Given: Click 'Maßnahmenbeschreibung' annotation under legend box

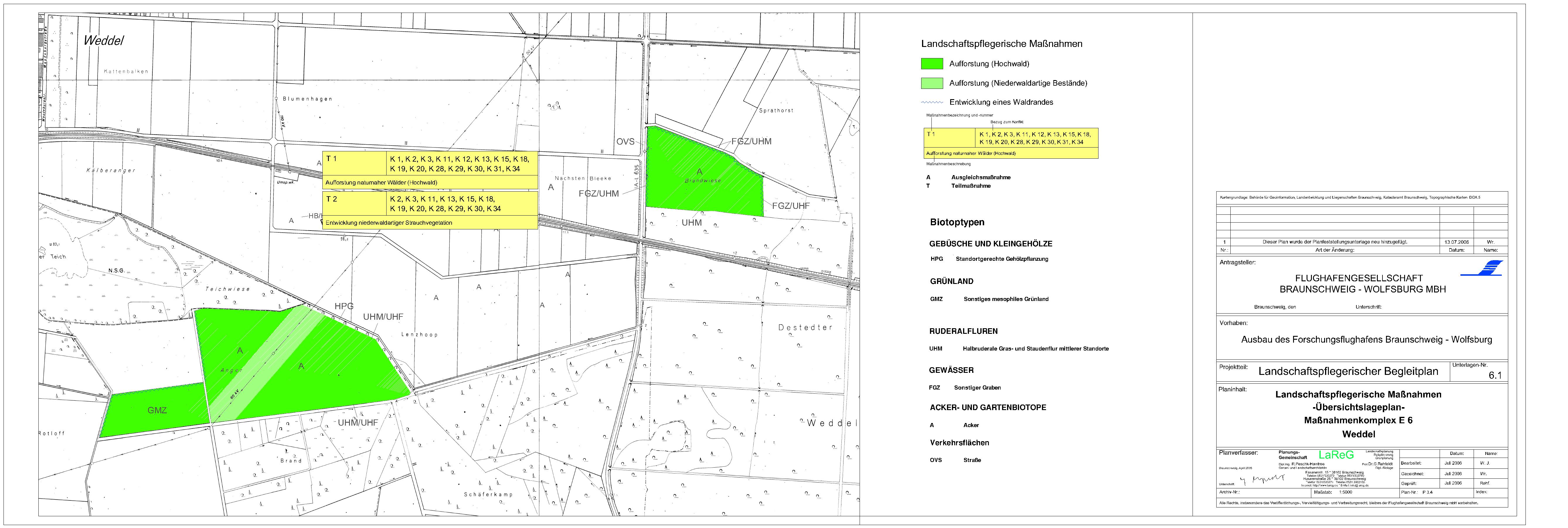Looking at the screenshot, I should pos(948,164).
